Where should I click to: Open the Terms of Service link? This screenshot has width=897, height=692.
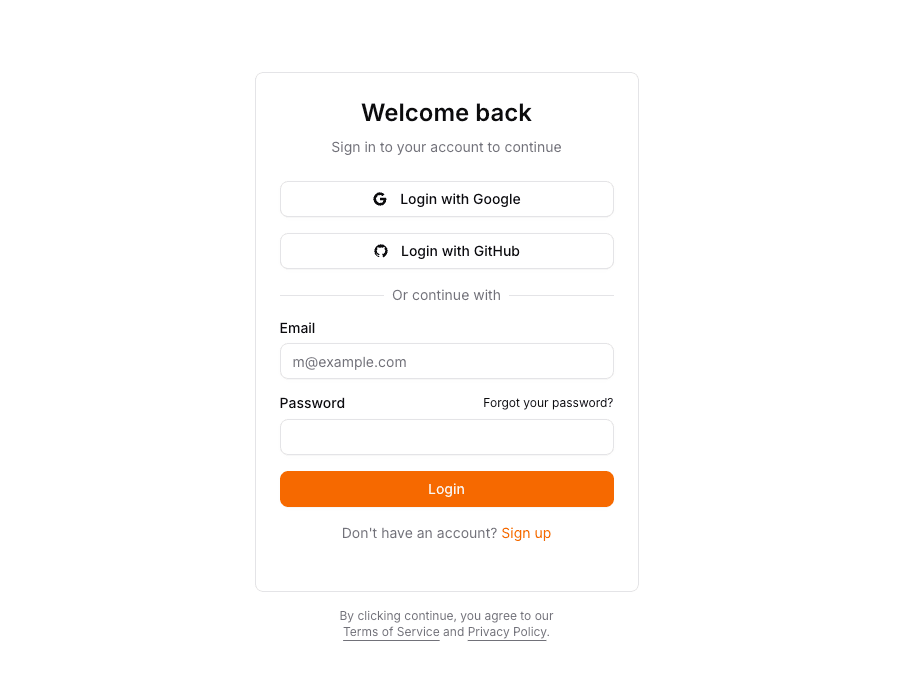coord(391,632)
